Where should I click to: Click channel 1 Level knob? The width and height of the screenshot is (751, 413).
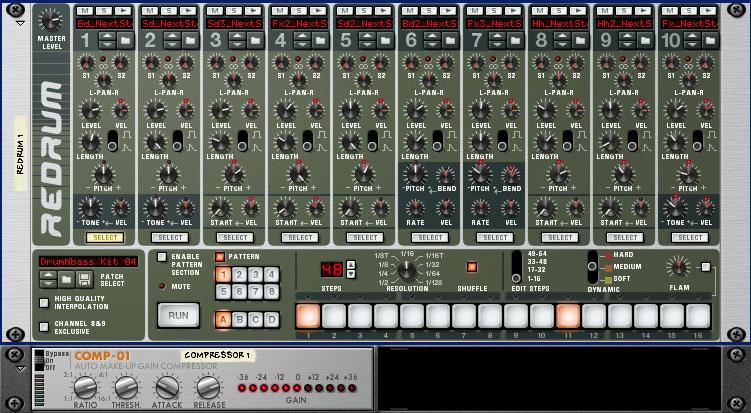click(x=91, y=110)
